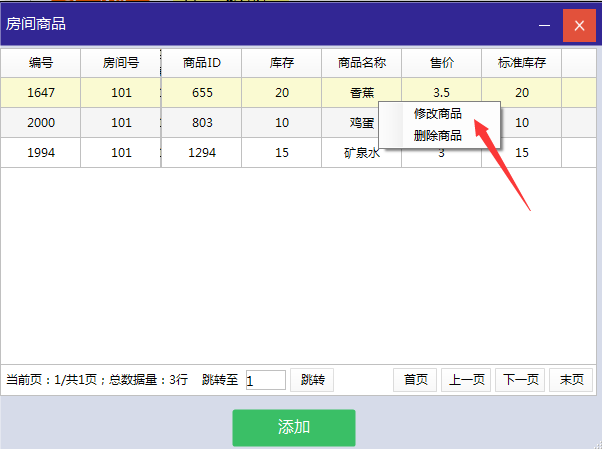Click the 标准库存 column header
602x449 pixels.
coord(521,63)
